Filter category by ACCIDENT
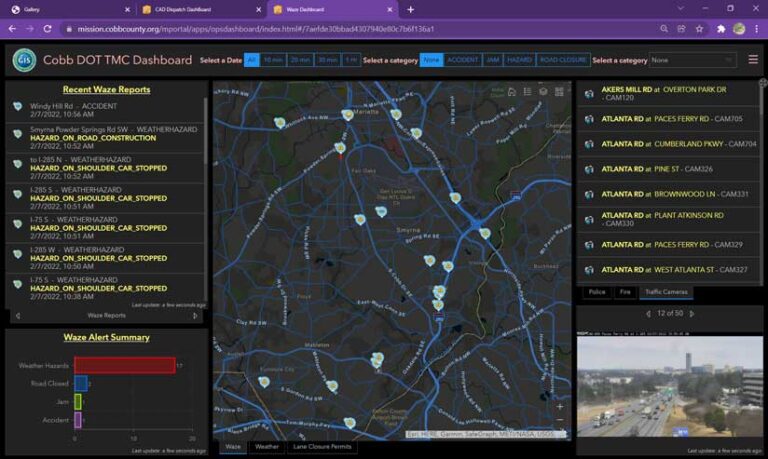Screen dimensions: 768x459 pyautogui.click(x=463, y=60)
